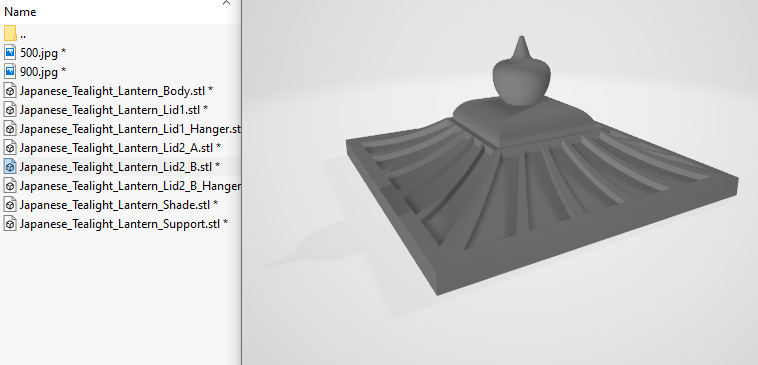Click the Lid2_A.stl file icon
Viewport: 758px width, 365px height.
(10, 147)
